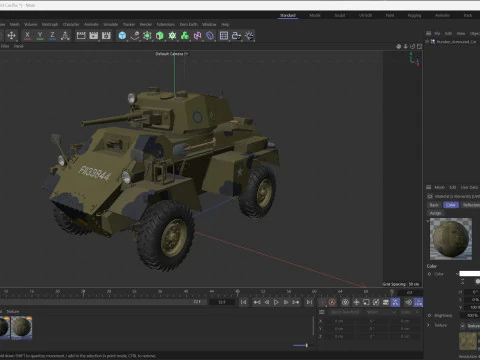
Task: Switch to the Standard layout tab
Action: (288, 15)
